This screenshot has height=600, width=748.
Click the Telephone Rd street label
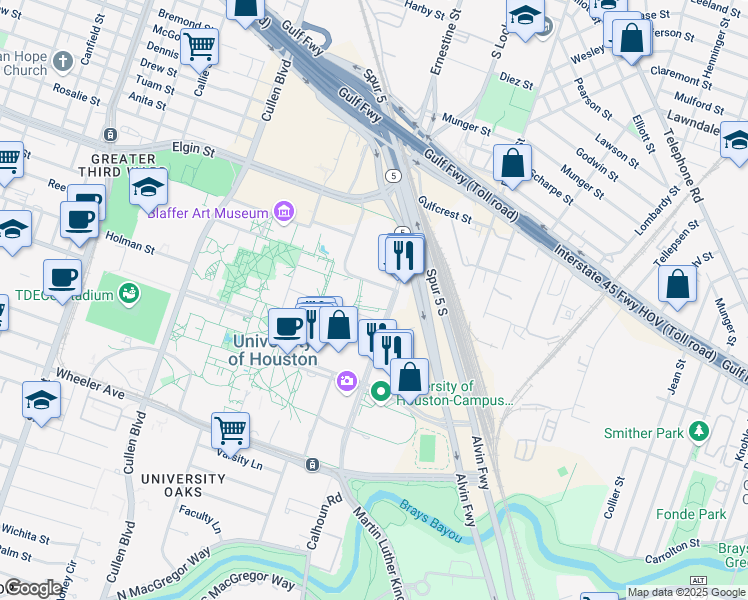tap(684, 166)
